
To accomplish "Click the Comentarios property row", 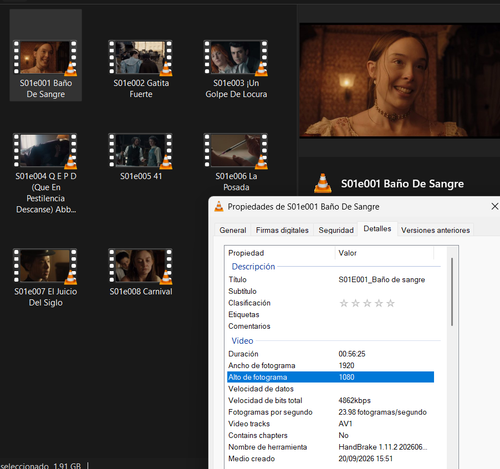I will [330, 326].
